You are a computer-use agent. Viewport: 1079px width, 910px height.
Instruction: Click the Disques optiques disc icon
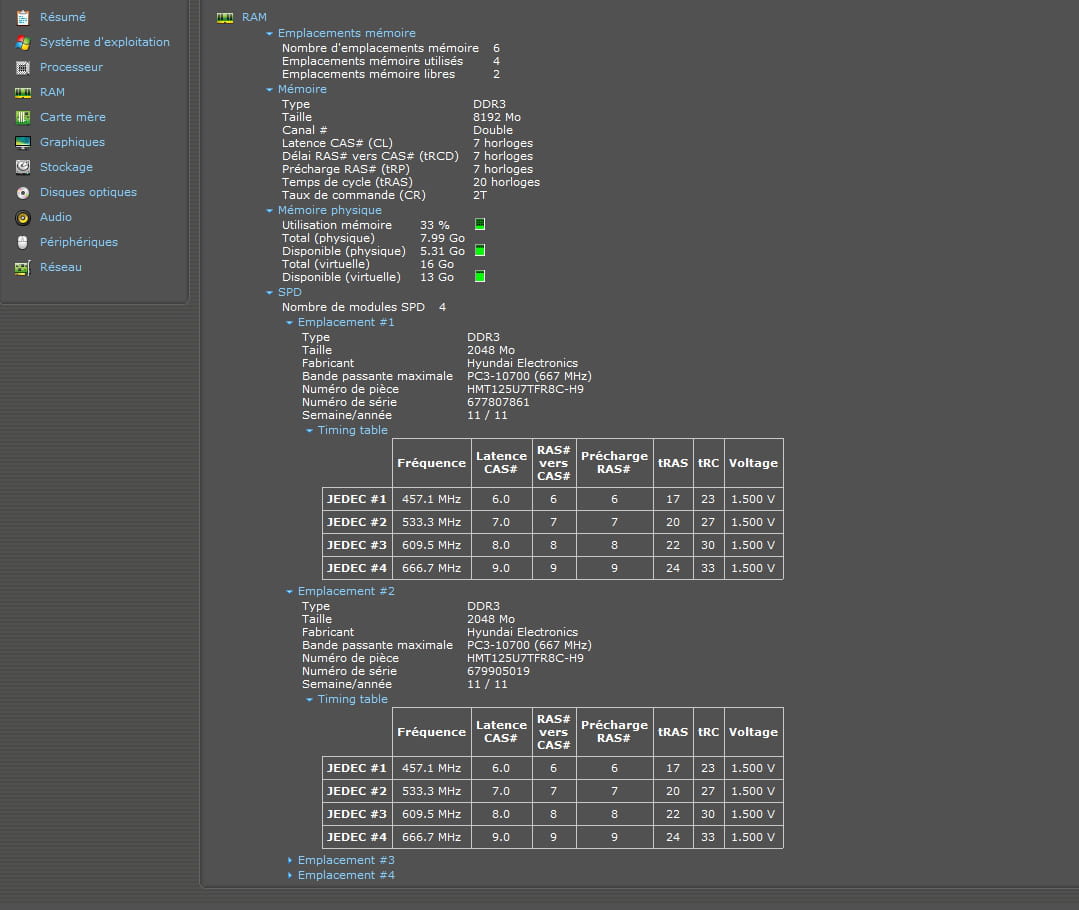click(22, 192)
